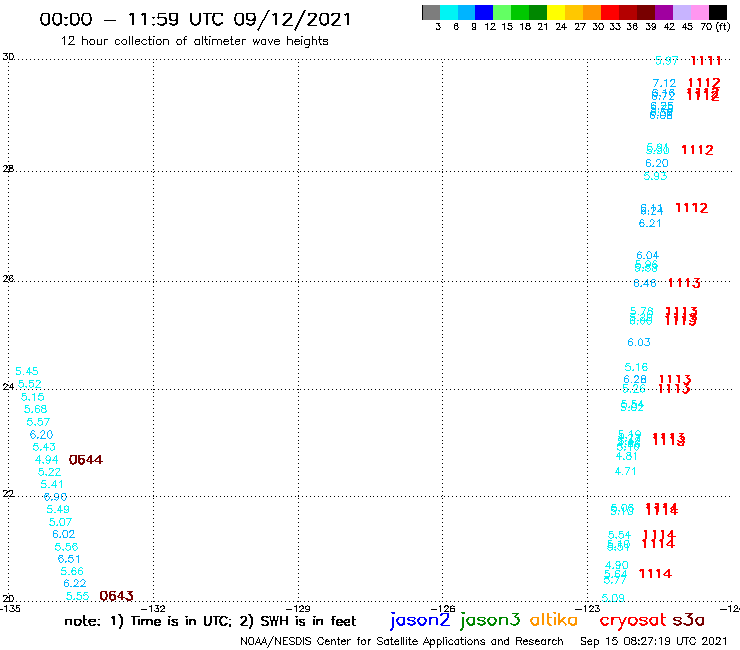Click the wave height value '4.94'
The height and width of the screenshot is (650, 740).
point(47,459)
